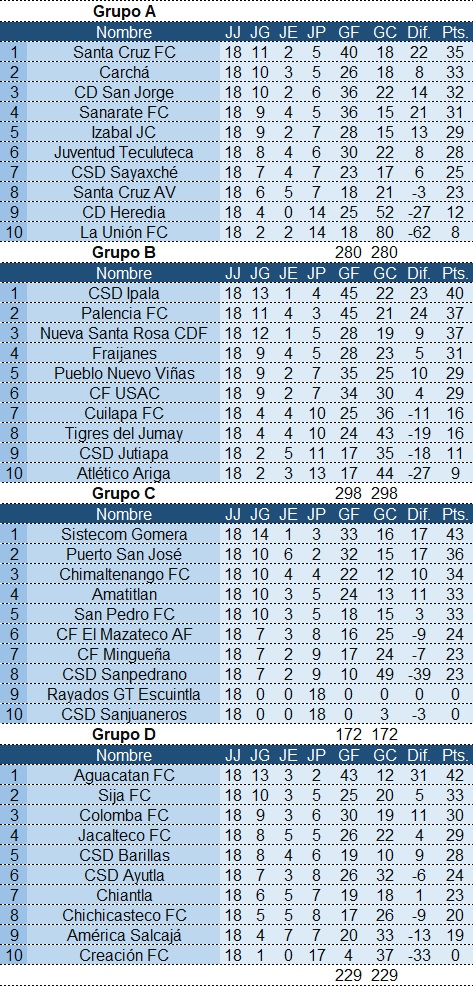Select the Grupo B Nombre column header
Screen dimensions: 473x986
coord(124,274)
